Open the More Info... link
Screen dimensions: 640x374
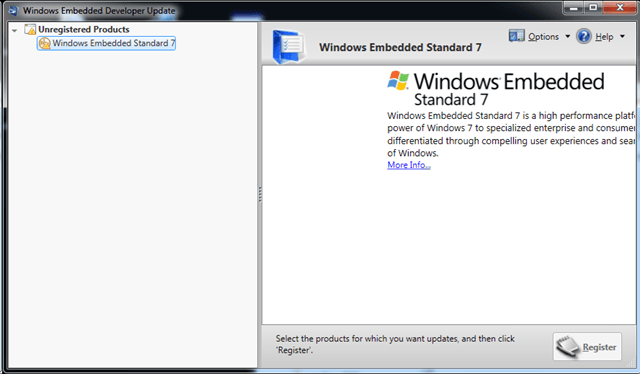coord(409,165)
